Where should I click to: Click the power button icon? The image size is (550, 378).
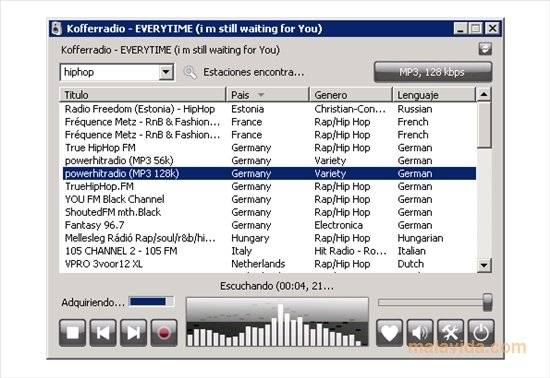[x=481, y=332]
